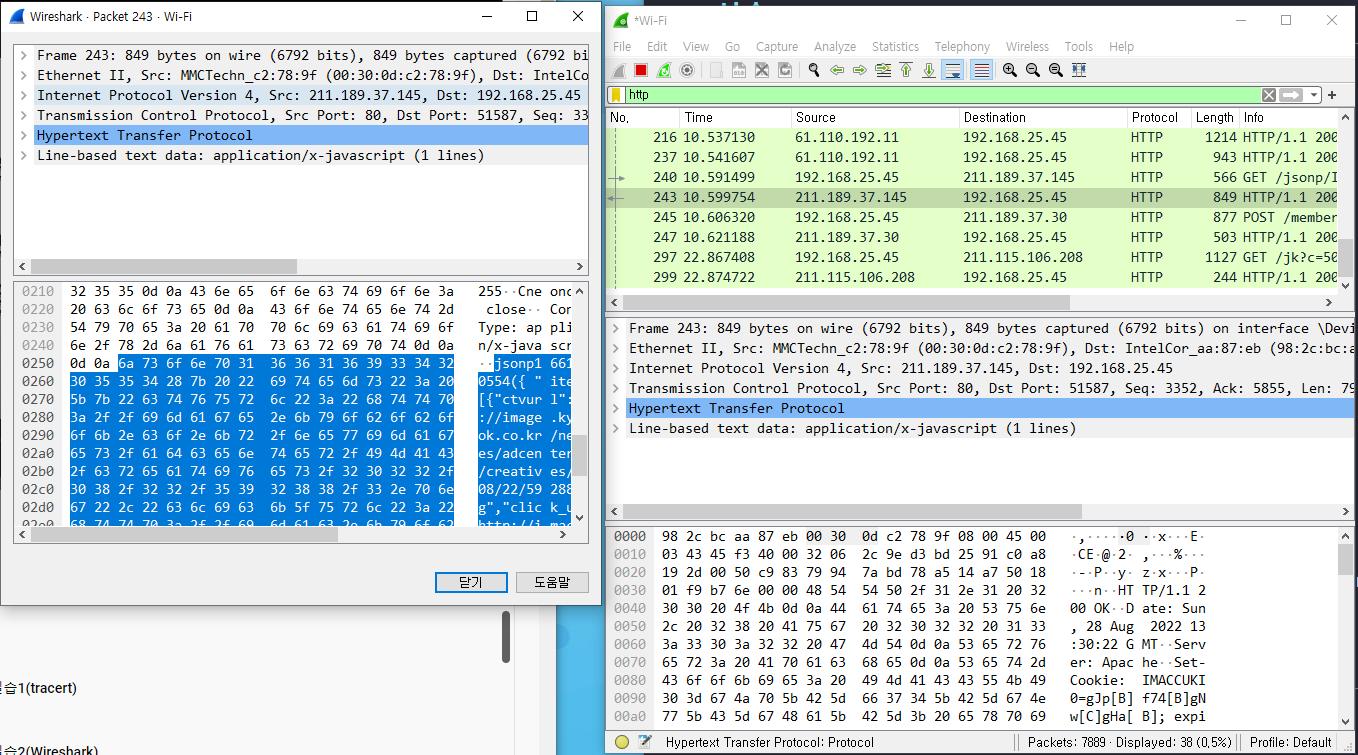The width and height of the screenshot is (1358, 755).
Task: Save this capture file icon
Action: [x=739, y=70]
